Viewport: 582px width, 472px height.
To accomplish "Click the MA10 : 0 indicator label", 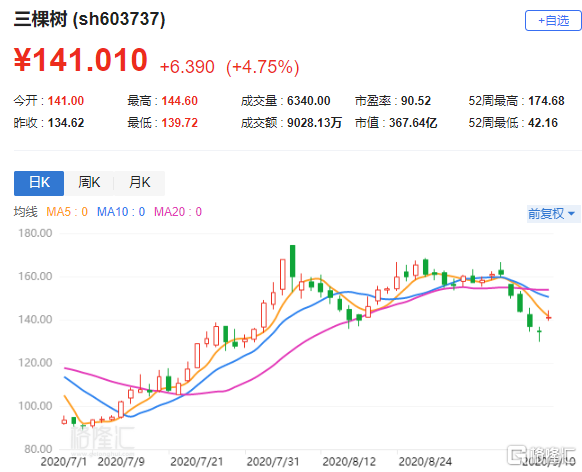I will [121, 212].
